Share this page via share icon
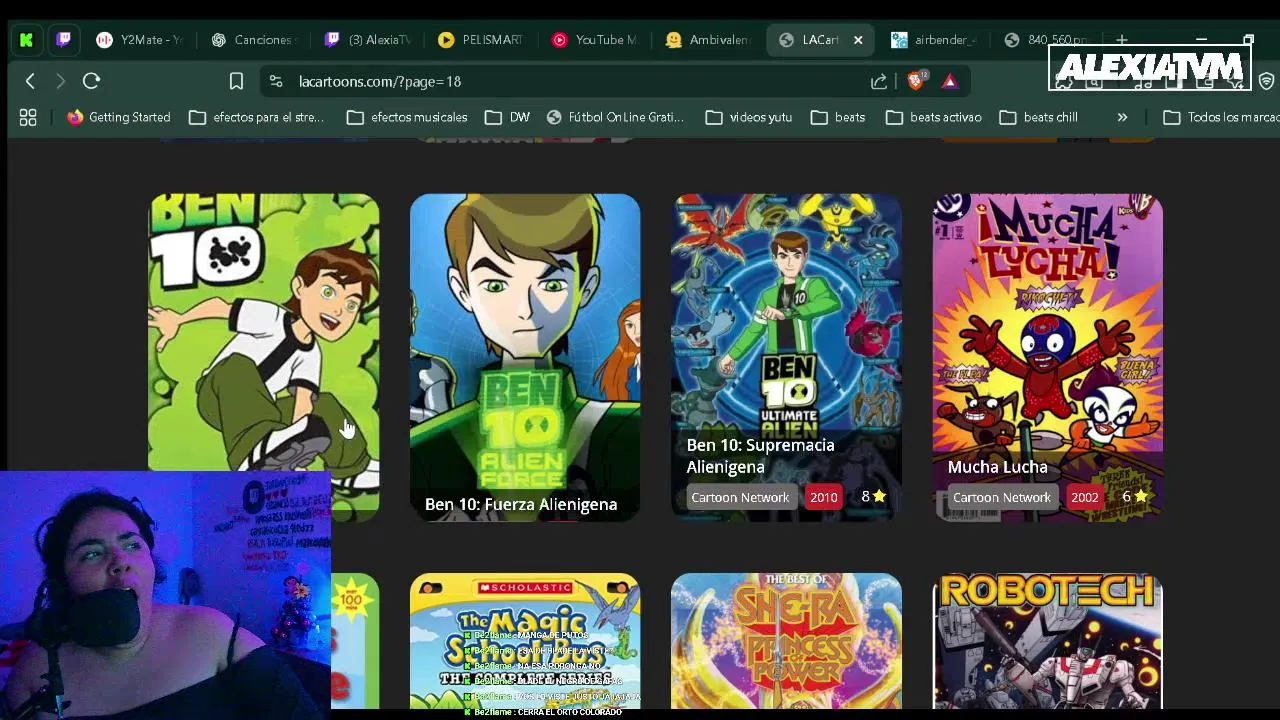 879,81
